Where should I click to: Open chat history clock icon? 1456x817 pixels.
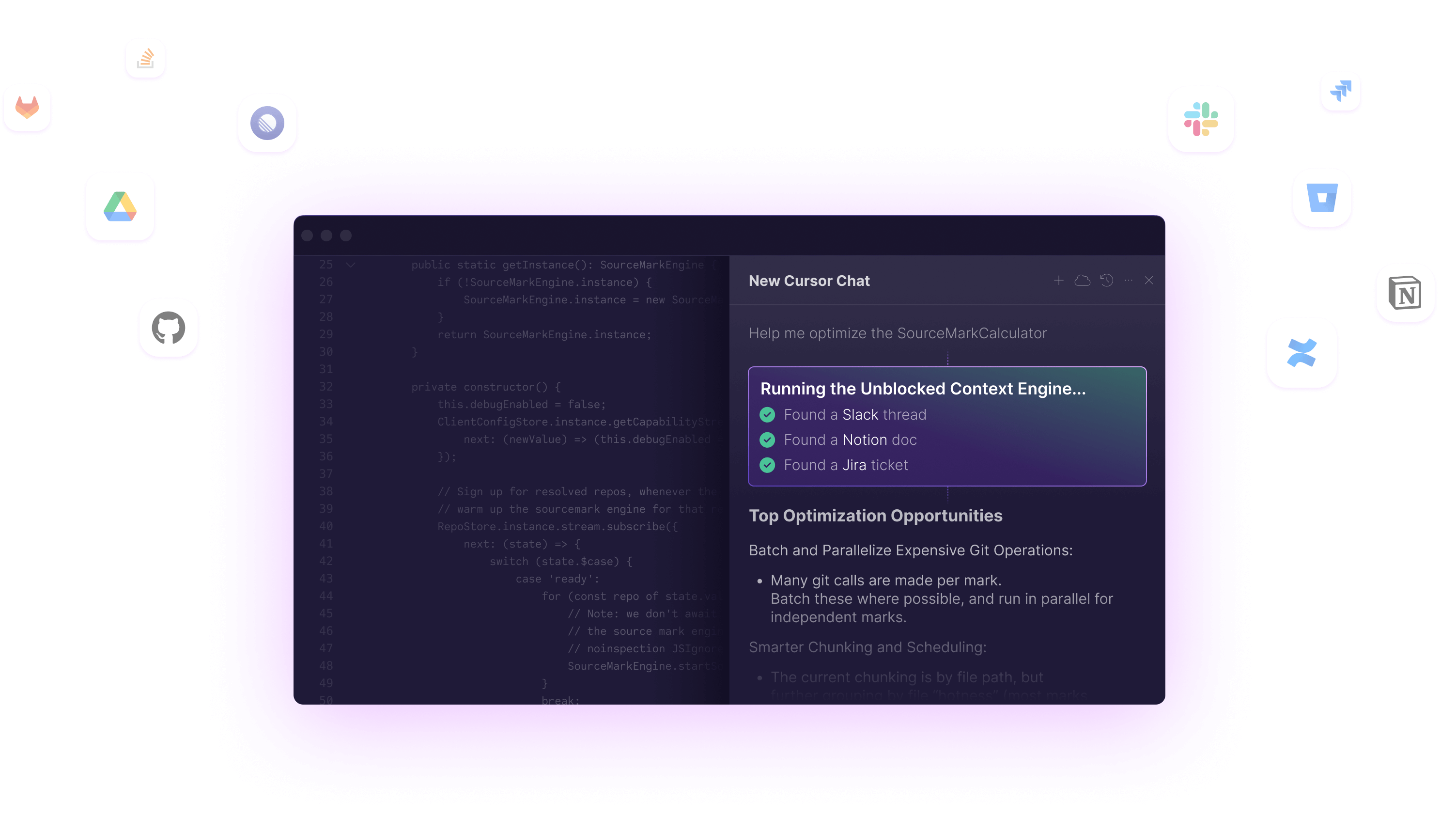[x=1106, y=281]
